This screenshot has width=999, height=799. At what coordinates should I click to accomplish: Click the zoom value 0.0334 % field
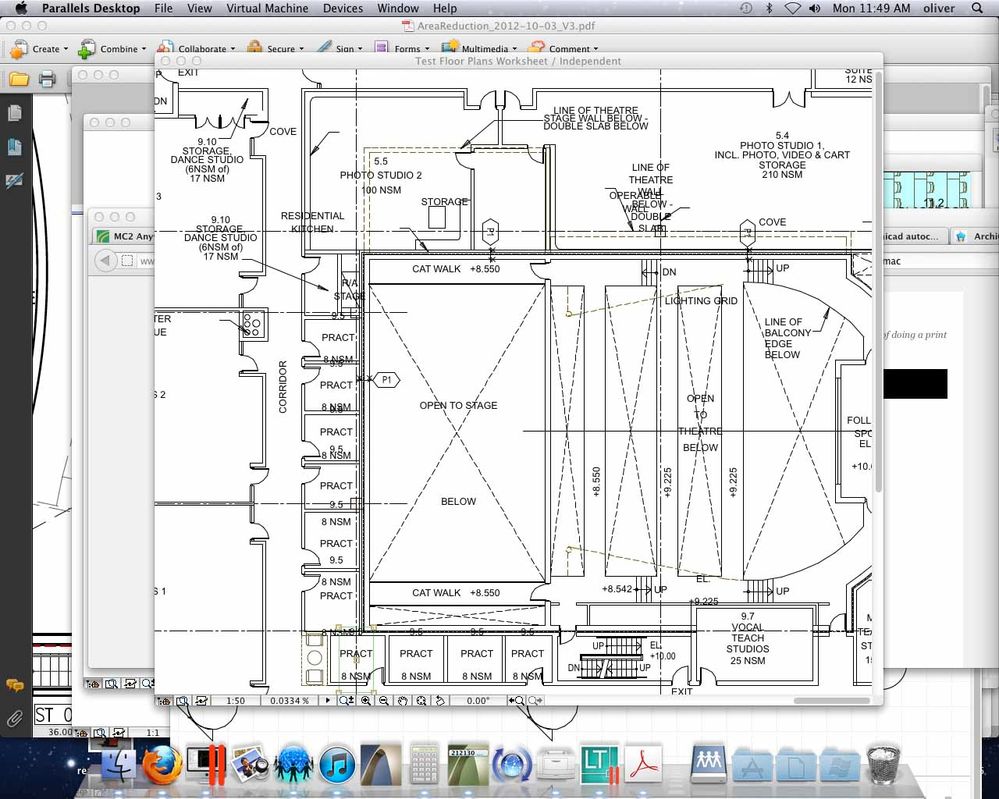289,700
